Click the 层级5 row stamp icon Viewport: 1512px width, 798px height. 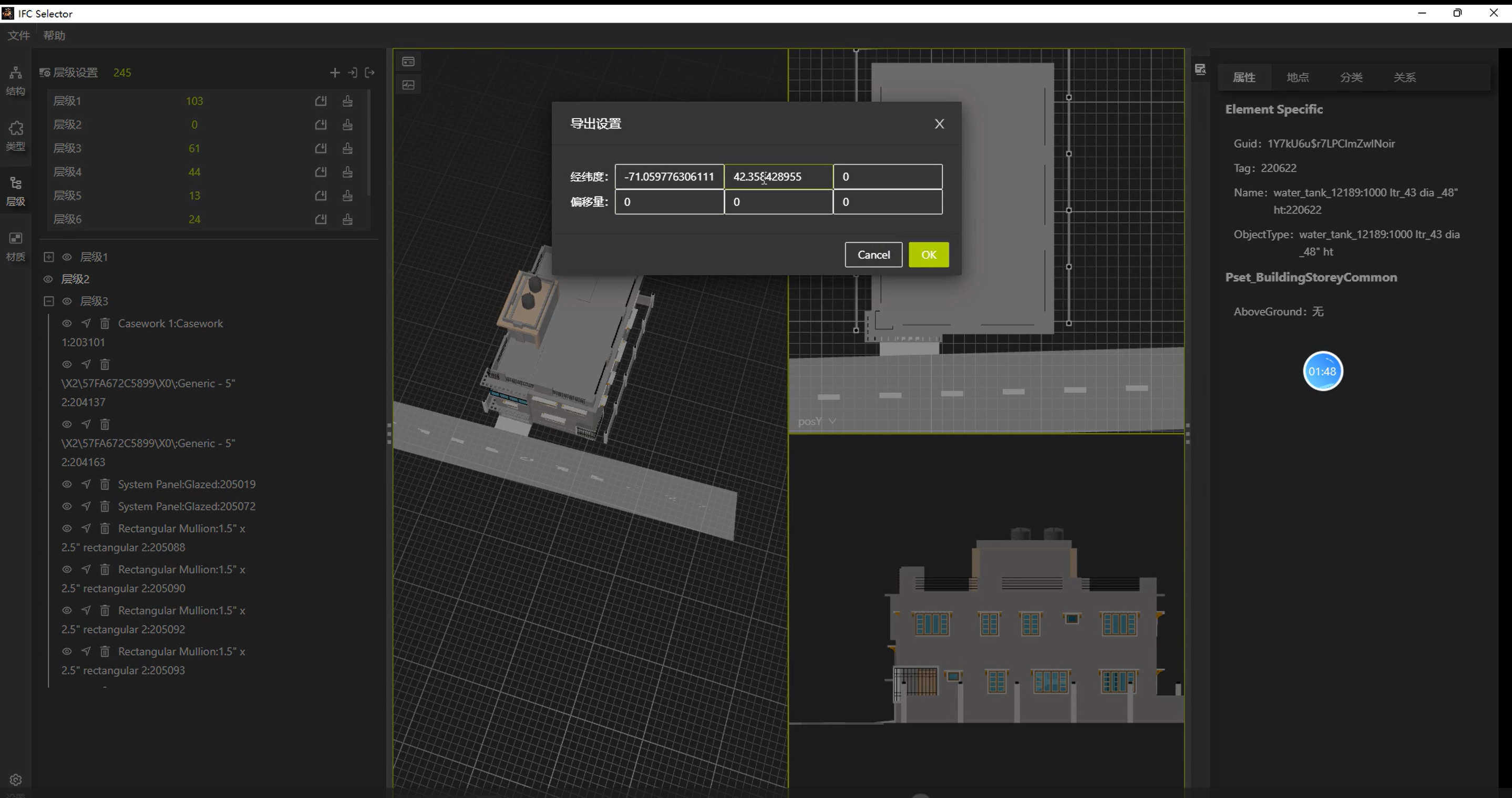click(x=347, y=196)
